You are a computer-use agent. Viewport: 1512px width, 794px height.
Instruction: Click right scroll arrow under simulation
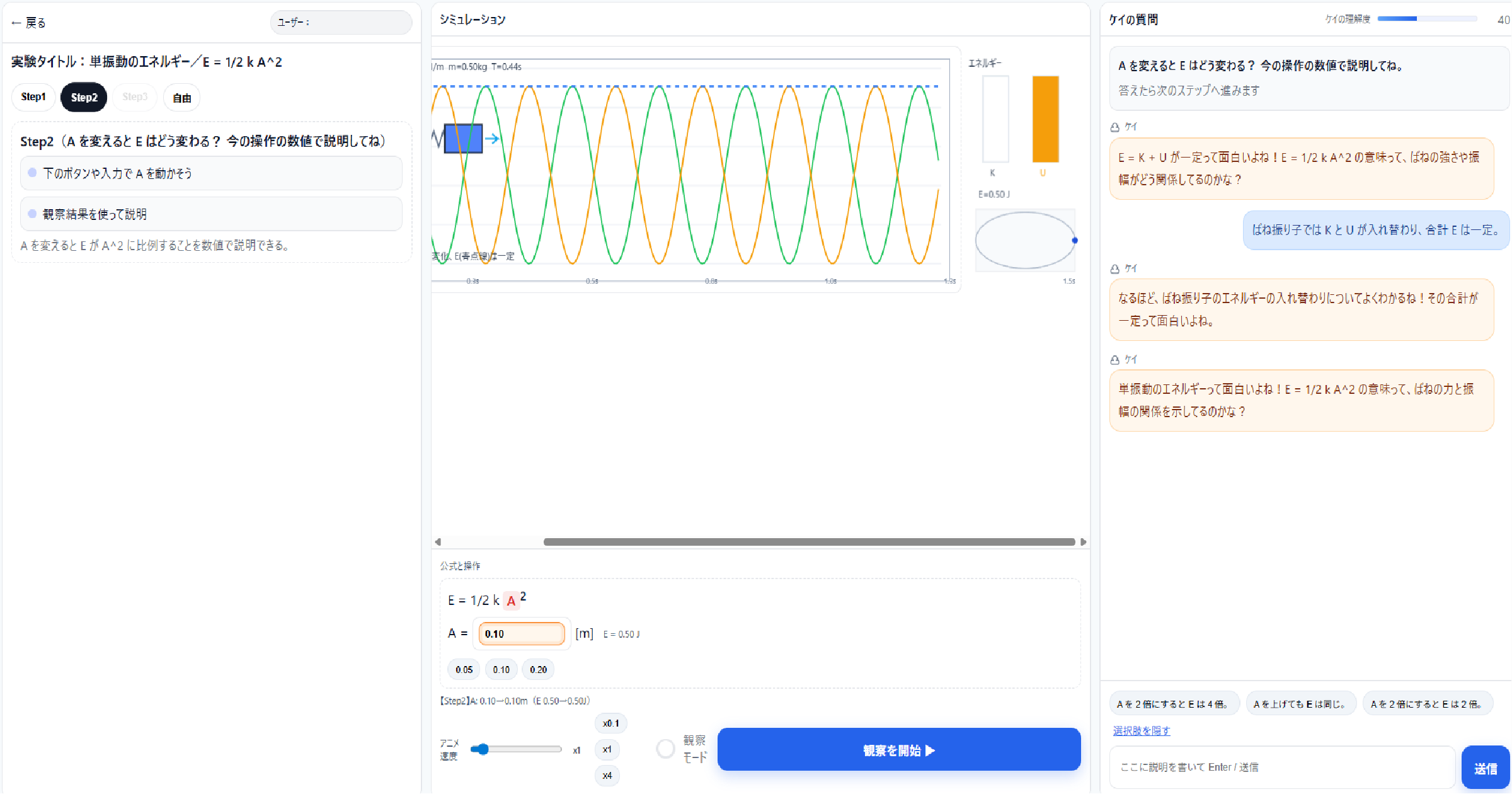point(1083,542)
